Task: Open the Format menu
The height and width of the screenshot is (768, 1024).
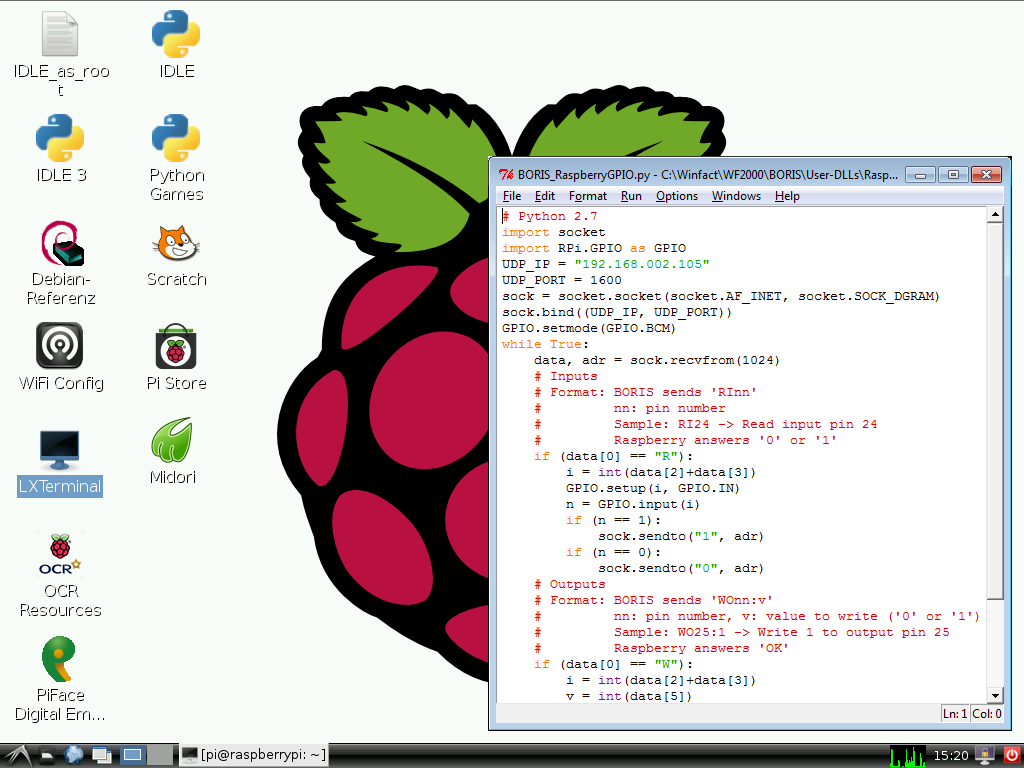Action: point(588,196)
